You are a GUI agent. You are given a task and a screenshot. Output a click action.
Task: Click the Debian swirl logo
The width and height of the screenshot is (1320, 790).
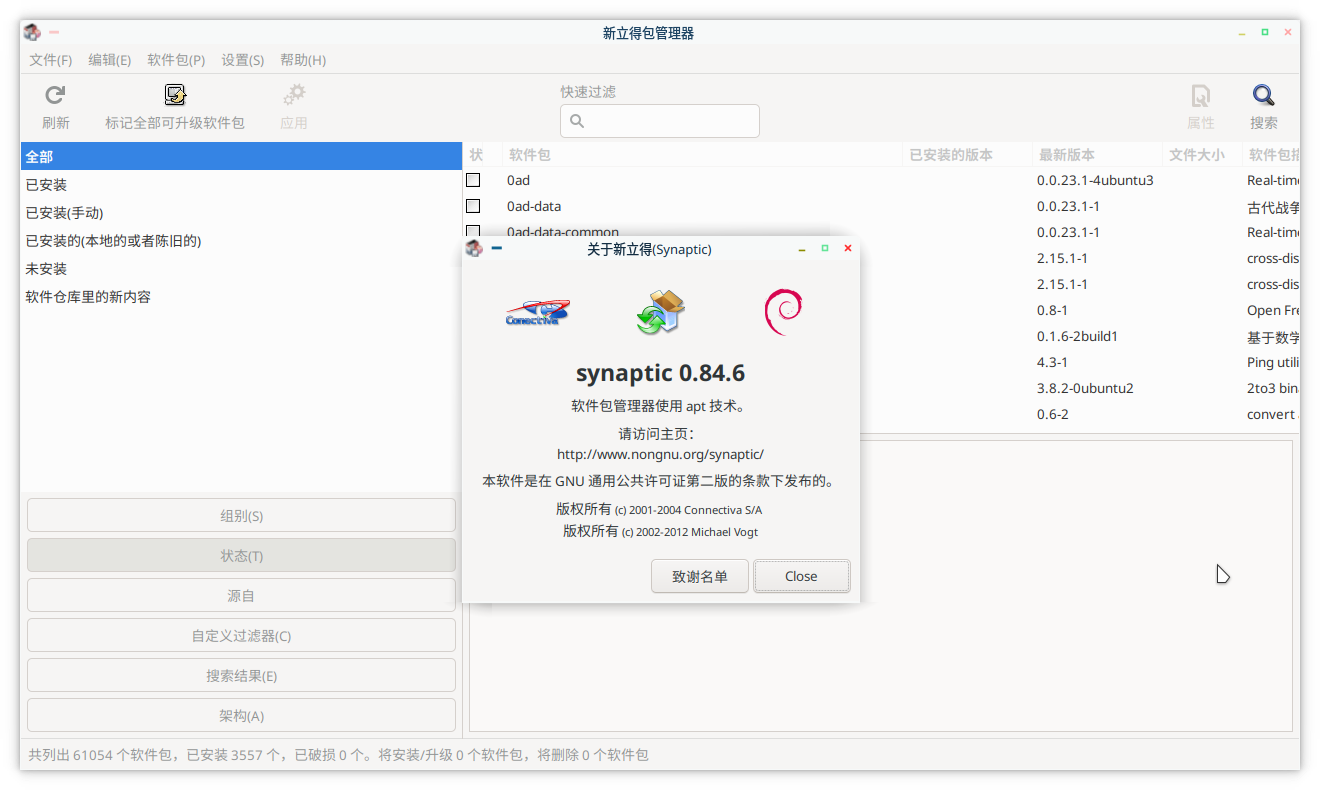(783, 311)
